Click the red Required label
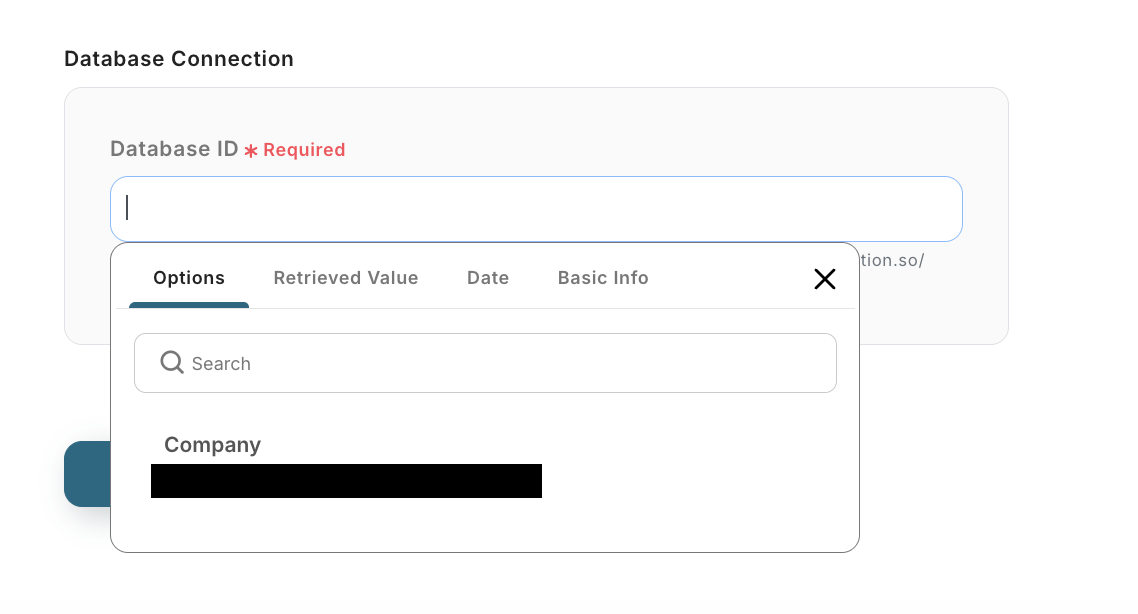The height and width of the screenshot is (614, 1138). (x=304, y=150)
